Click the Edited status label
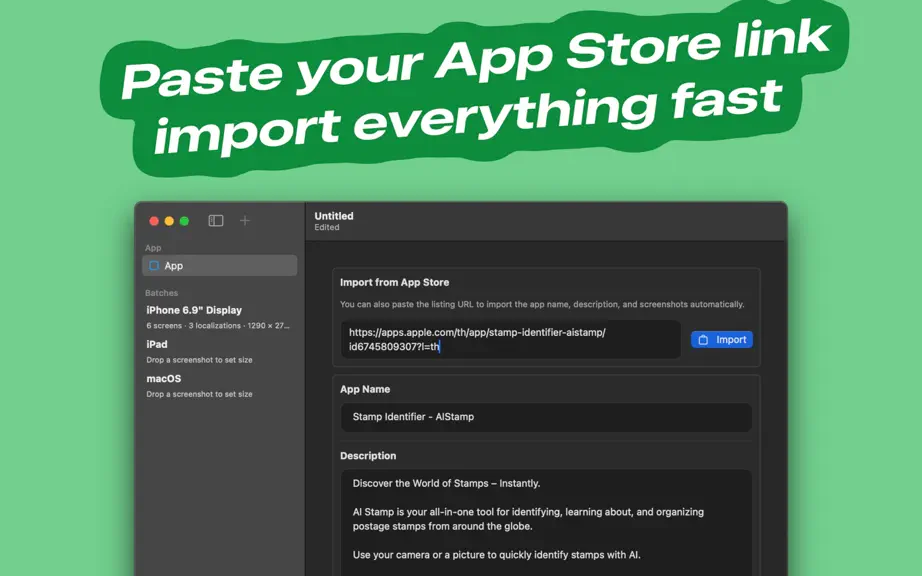Screen dimensions: 922x576 point(327,227)
